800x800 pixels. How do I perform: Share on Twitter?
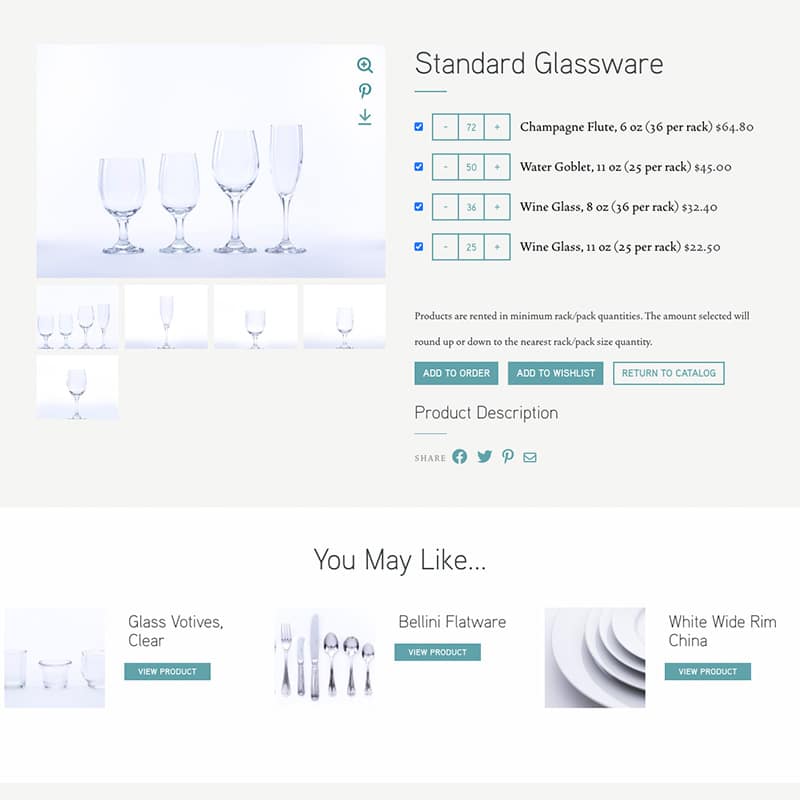click(484, 456)
